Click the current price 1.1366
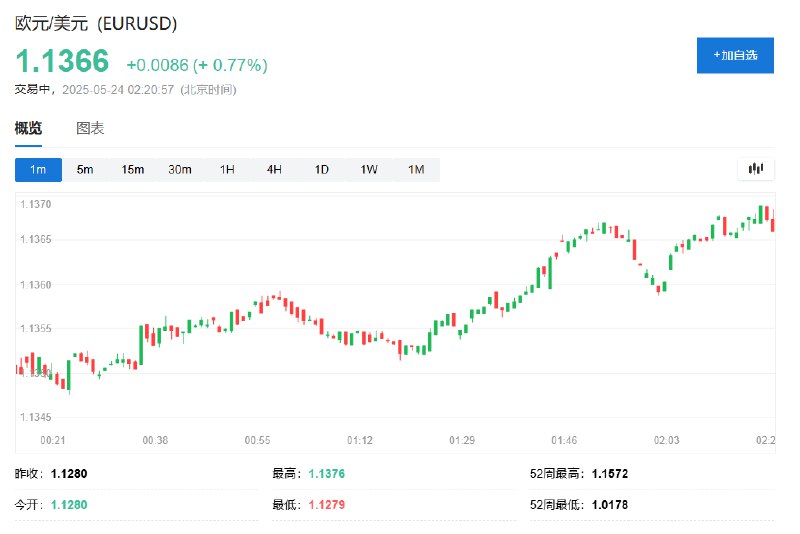The width and height of the screenshot is (800, 534). [62, 61]
